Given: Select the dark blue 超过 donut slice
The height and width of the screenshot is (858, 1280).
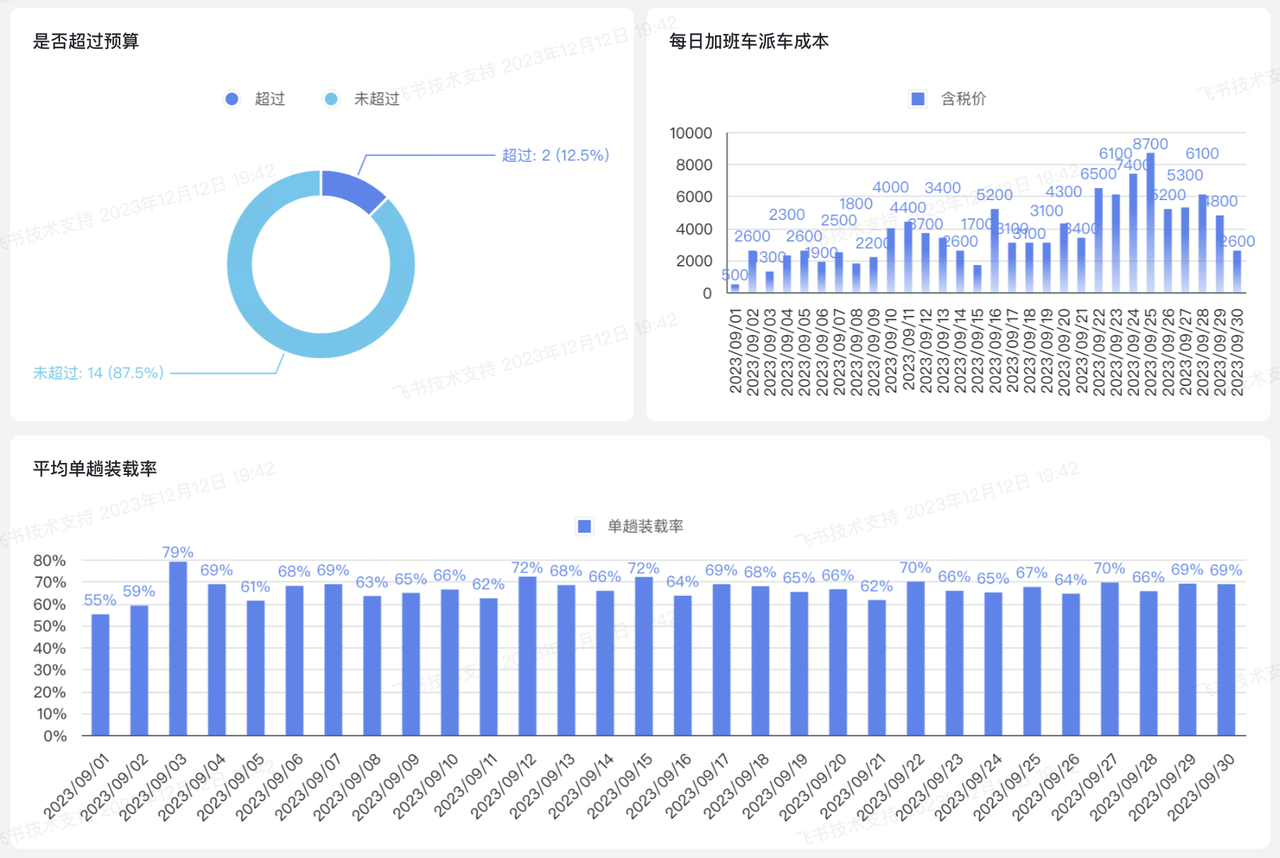Looking at the screenshot, I should tap(354, 189).
